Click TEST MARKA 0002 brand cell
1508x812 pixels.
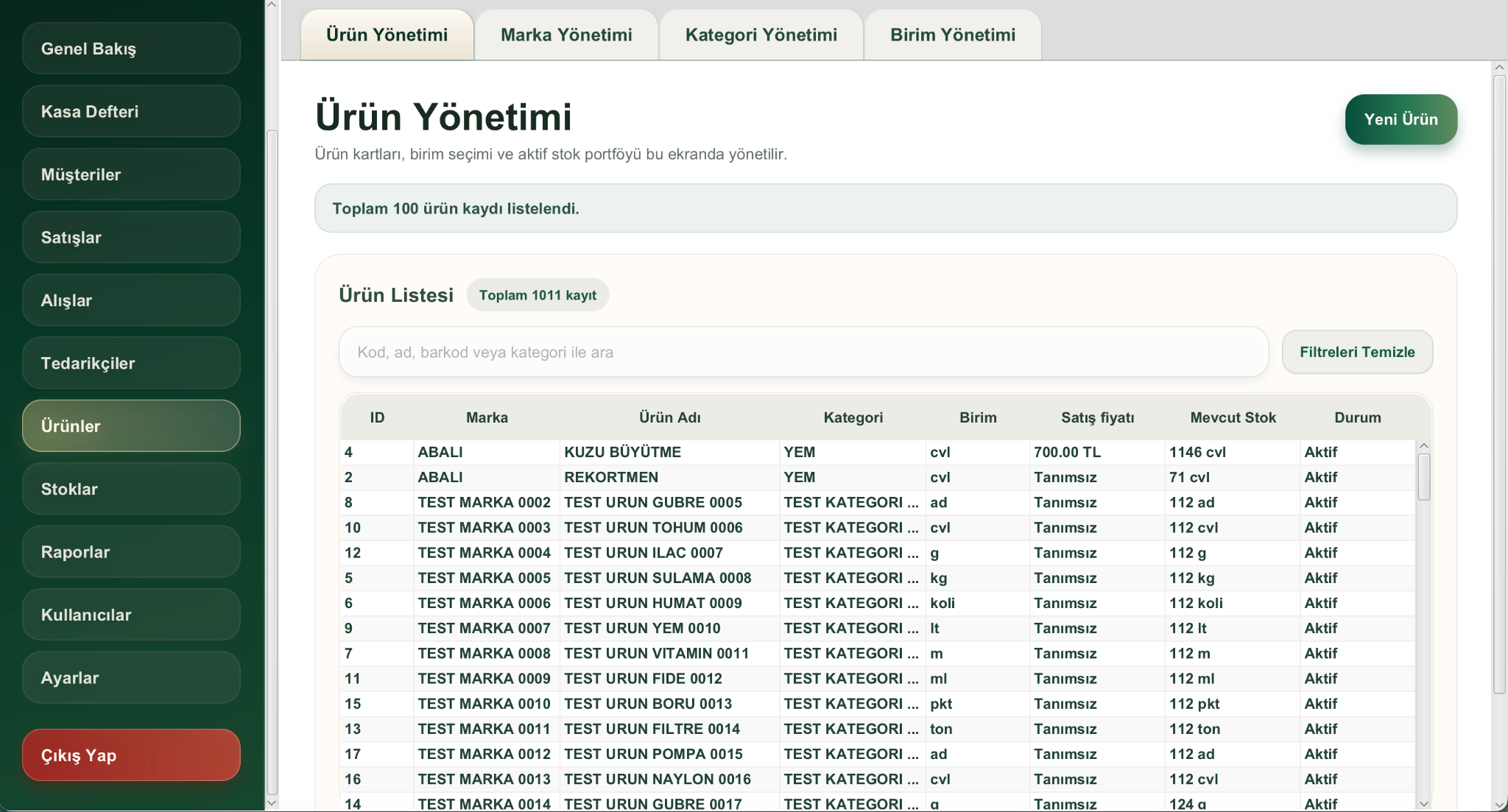tap(487, 502)
